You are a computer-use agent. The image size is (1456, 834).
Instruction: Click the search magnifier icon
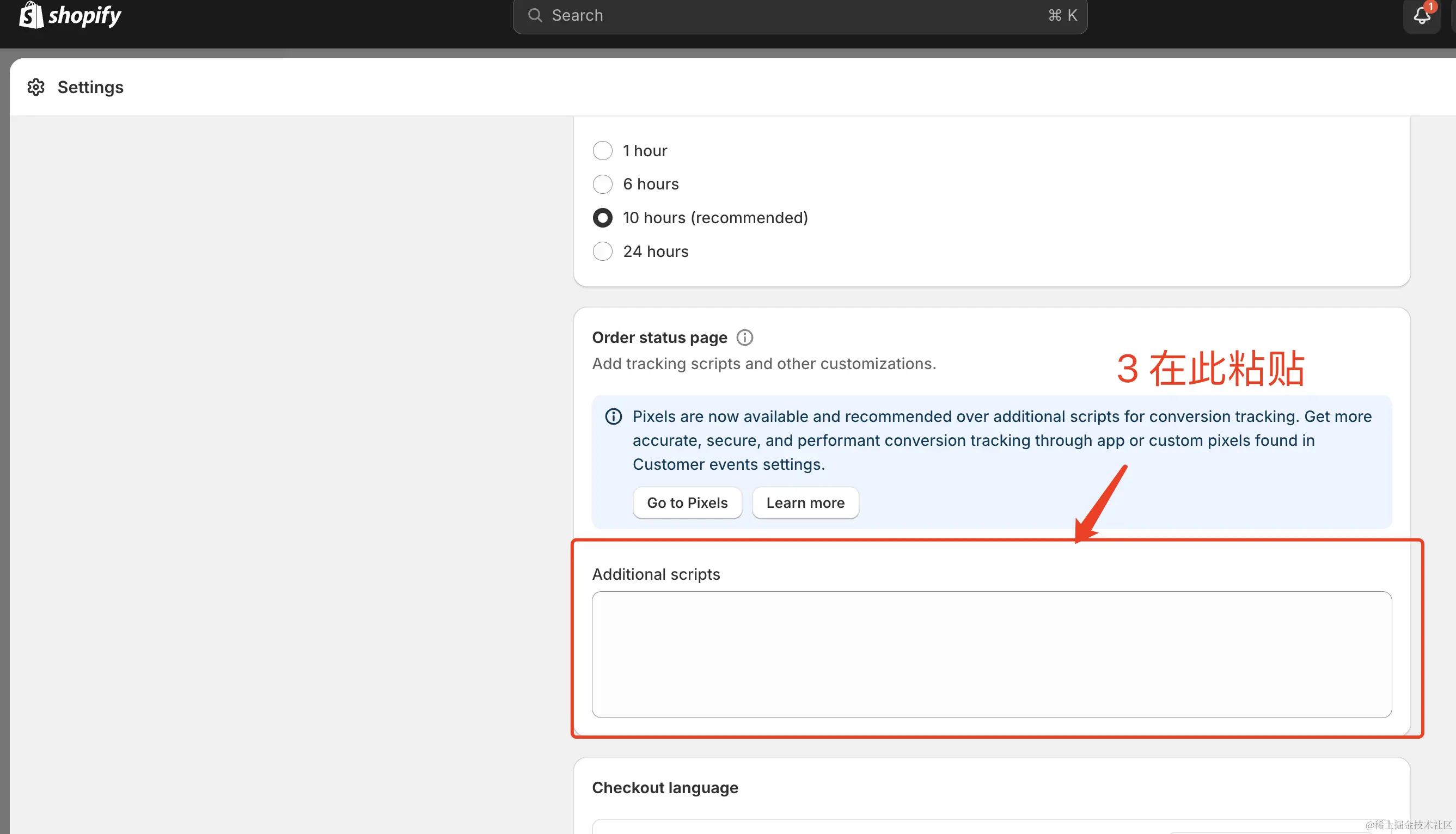[534, 15]
